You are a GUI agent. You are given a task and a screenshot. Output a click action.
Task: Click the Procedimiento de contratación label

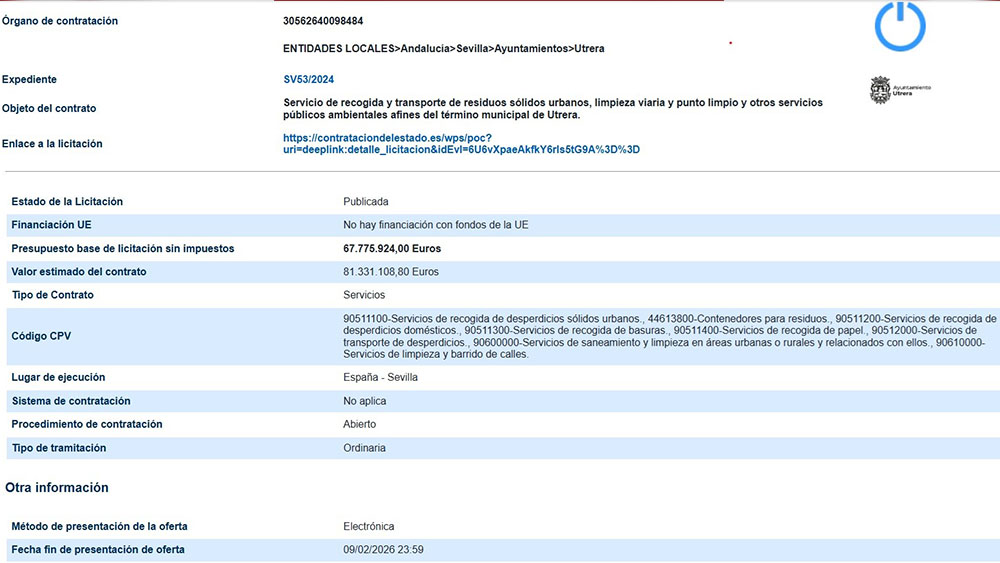tap(87, 424)
